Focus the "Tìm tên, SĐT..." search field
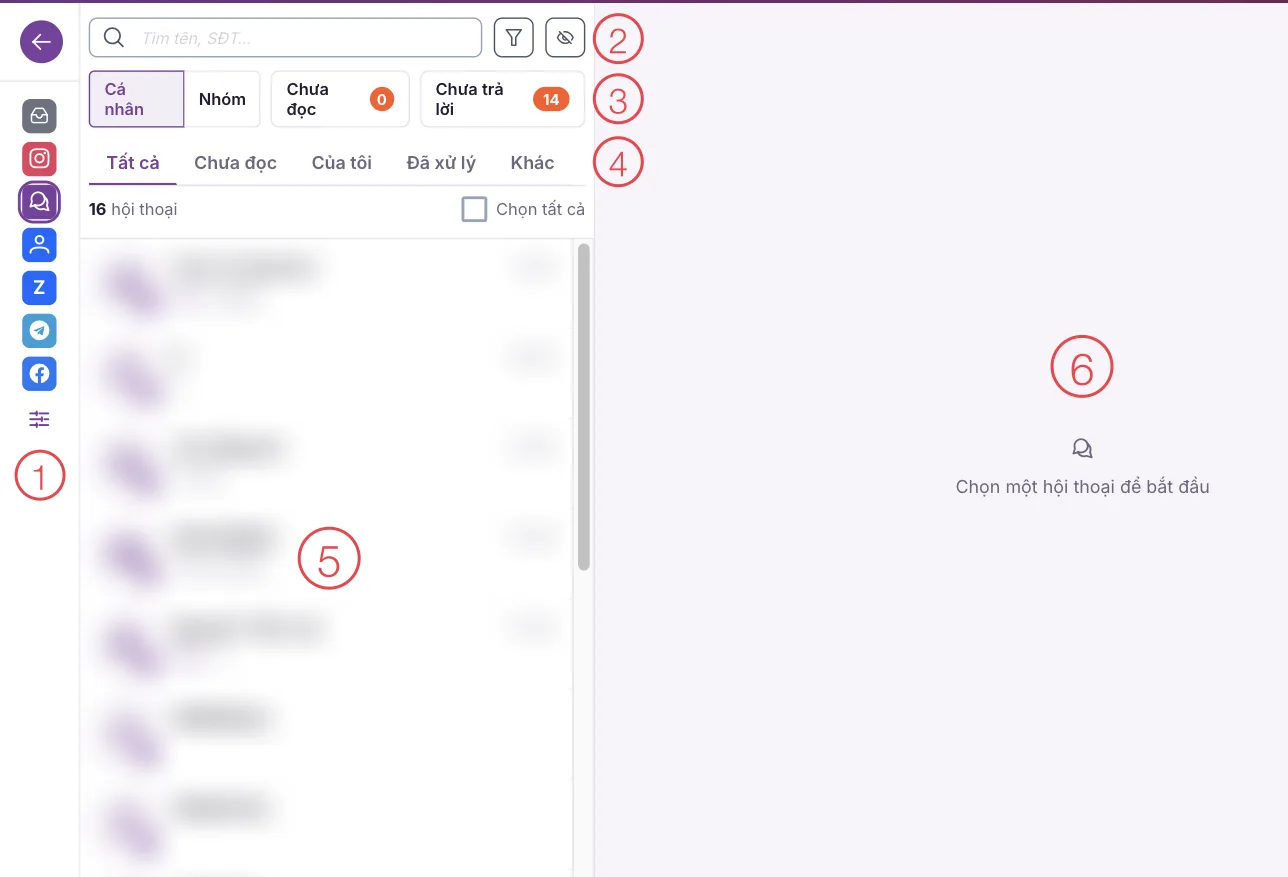The width and height of the screenshot is (1288, 877). (x=286, y=38)
